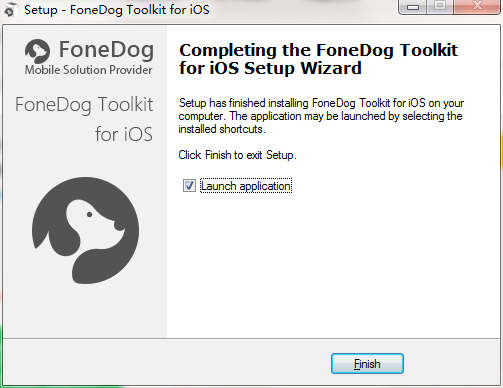Click the 'for iOS' text in the sidebar
The width and height of the screenshot is (503, 388).
pos(124,134)
